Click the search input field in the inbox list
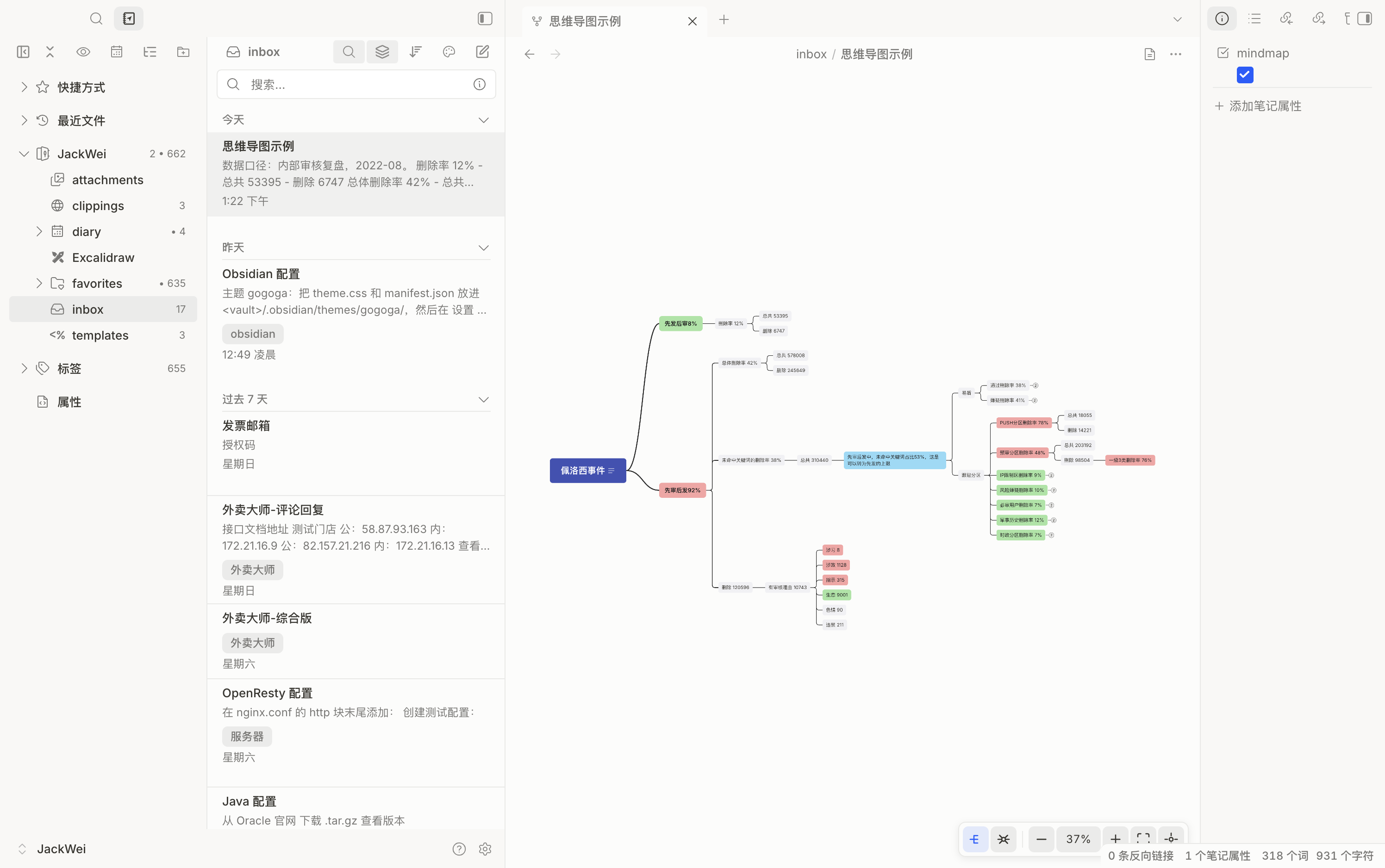 356,84
